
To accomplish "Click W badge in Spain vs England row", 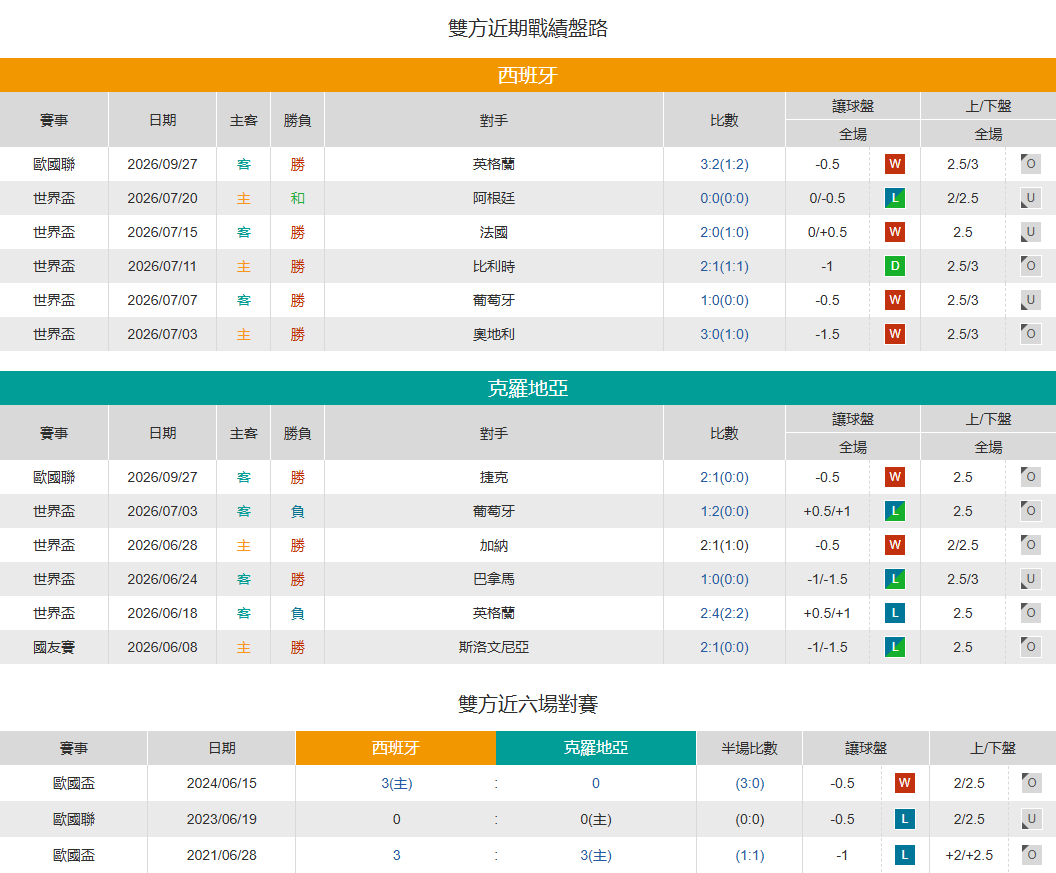I will coord(894,164).
